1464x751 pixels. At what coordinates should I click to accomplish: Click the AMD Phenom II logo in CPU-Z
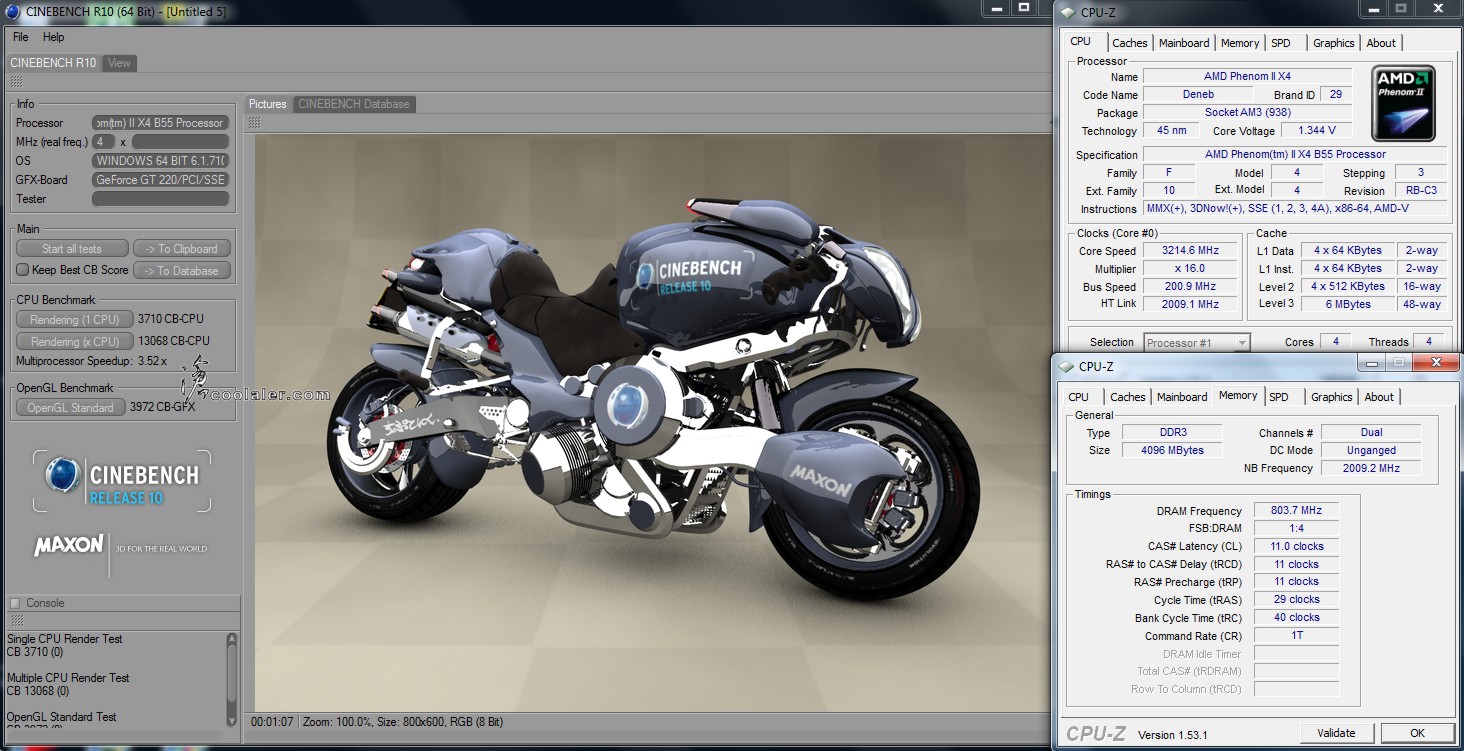click(x=1403, y=104)
